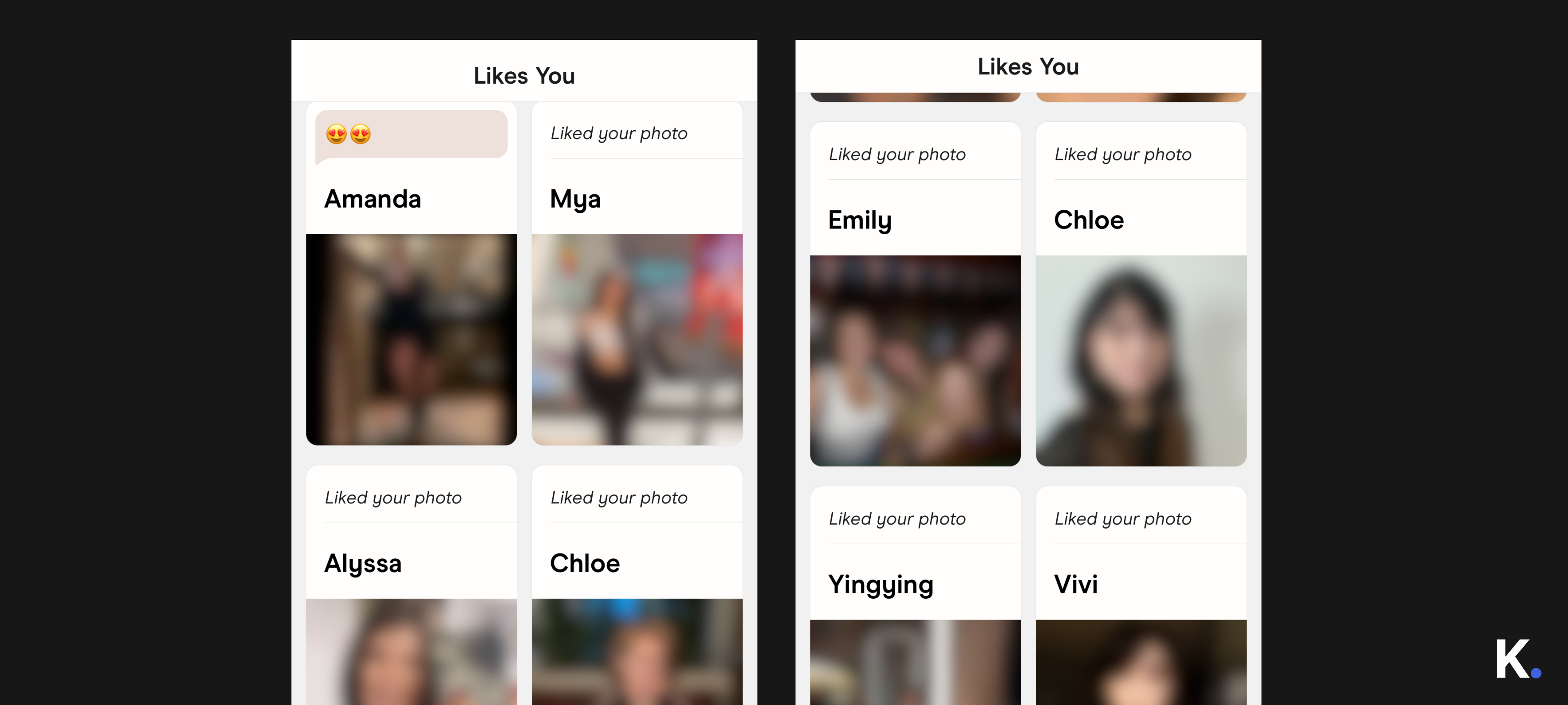
Task: Click 'Liked your photo' on Mya's card
Action: [619, 134]
